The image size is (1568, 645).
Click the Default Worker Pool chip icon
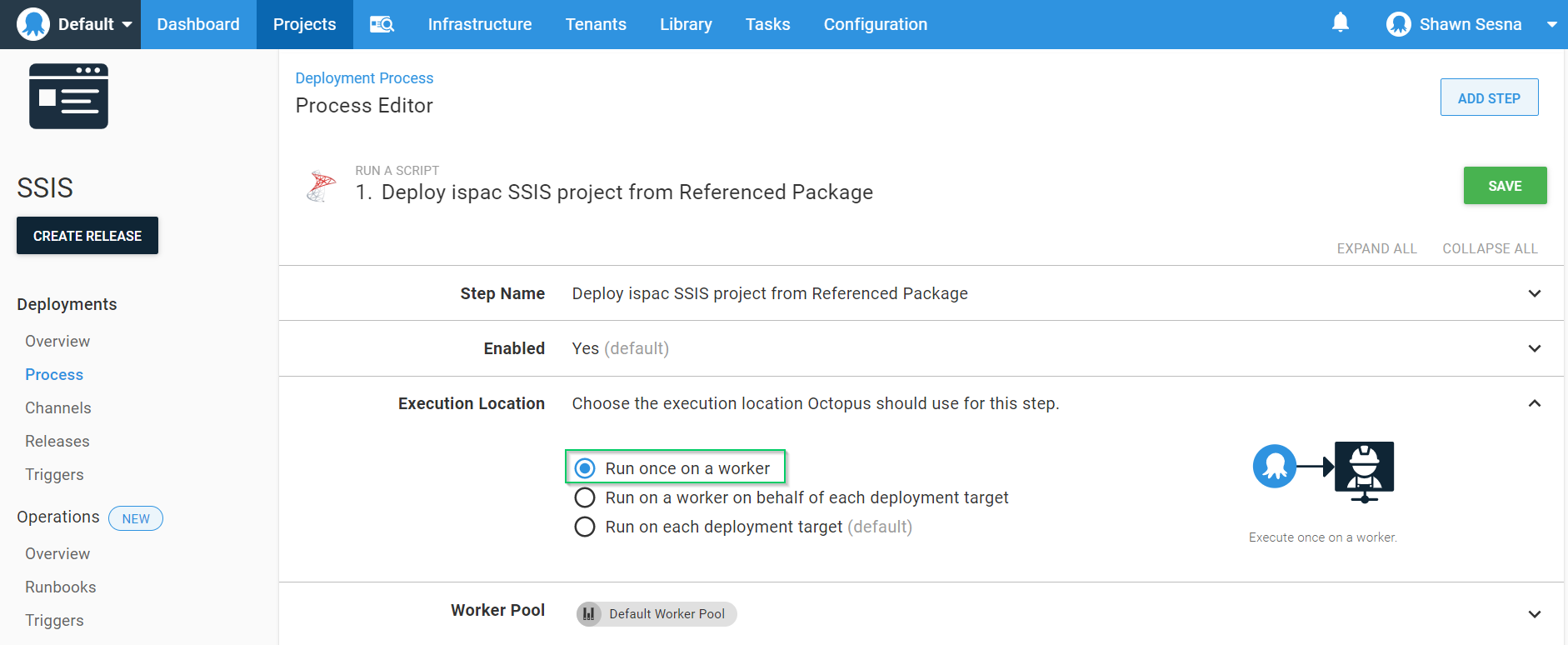coord(589,614)
